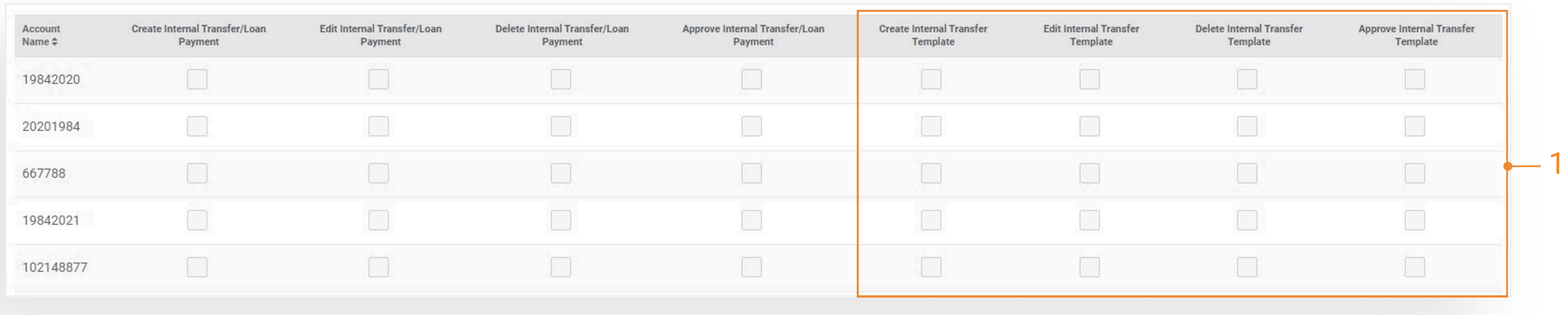Enable Approve Internal Transfer Template for 102148877
This screenshot has width=1568, height=315.
(x=1414, y=267)
